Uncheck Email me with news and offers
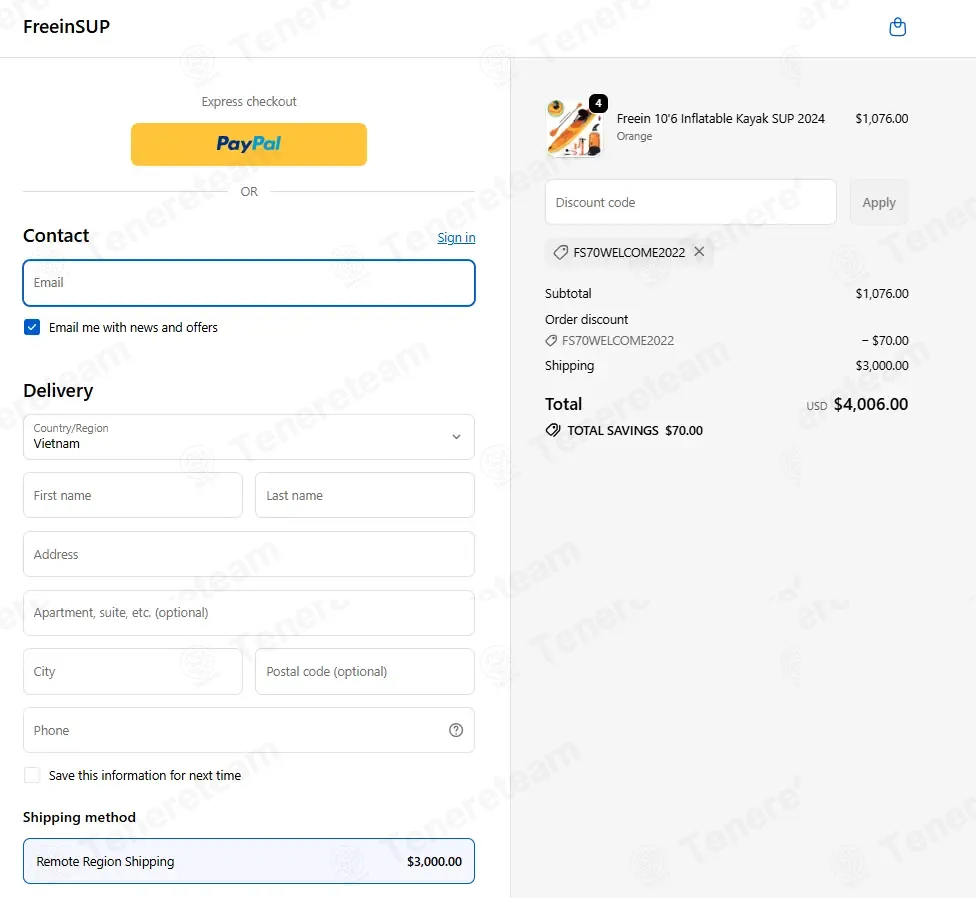The height and width of the screenshot is (898, 976). coord(32,327)
